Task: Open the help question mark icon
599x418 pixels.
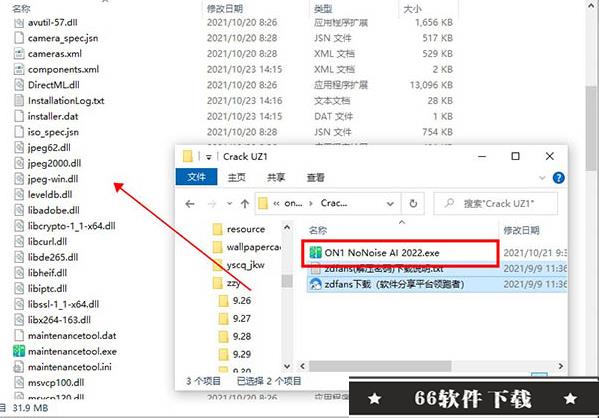Action: (558, 178)
